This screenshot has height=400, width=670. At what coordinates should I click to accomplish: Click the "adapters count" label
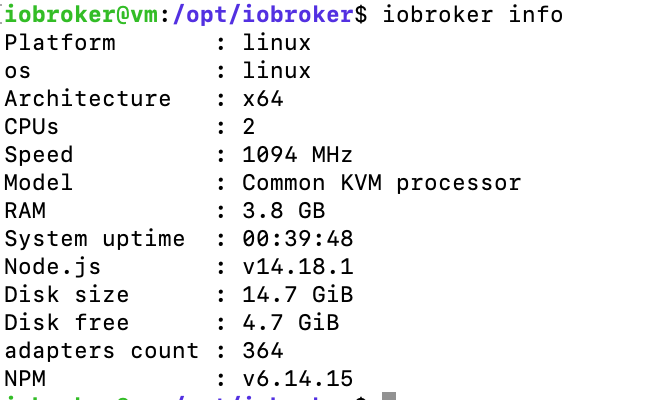(x=101, y=351)
